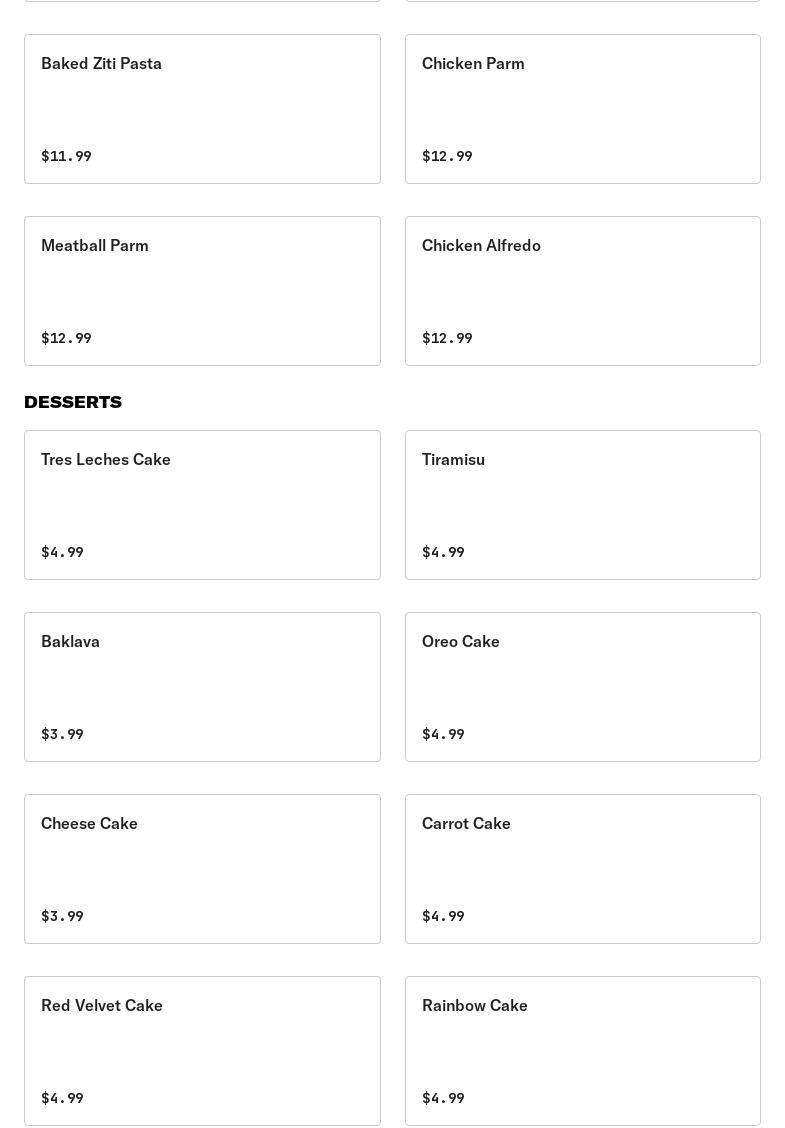Click the $12.99 price under Chicken Alfredo

(x=447, y=338)
